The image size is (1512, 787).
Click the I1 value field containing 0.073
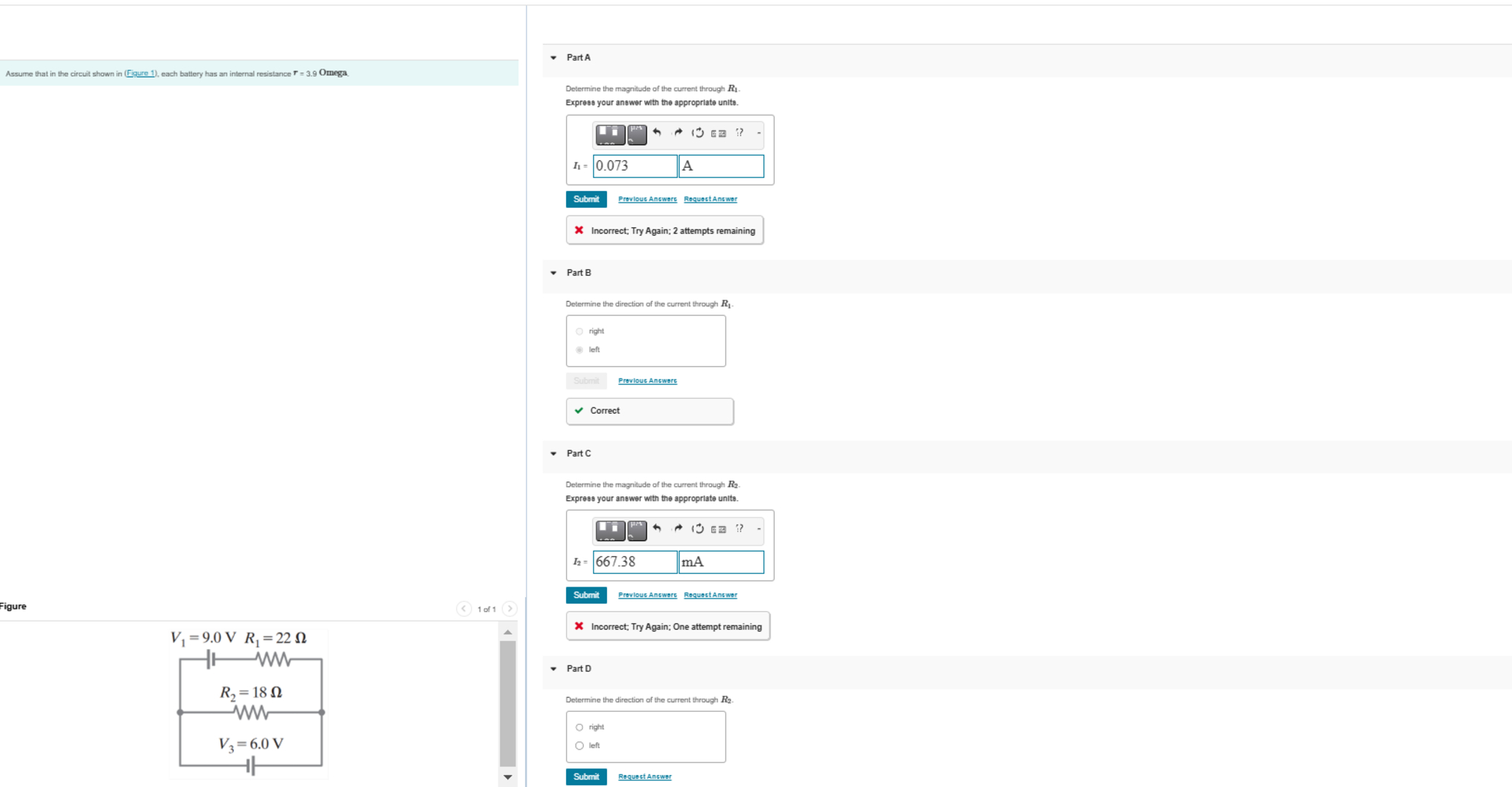point(635,166)
